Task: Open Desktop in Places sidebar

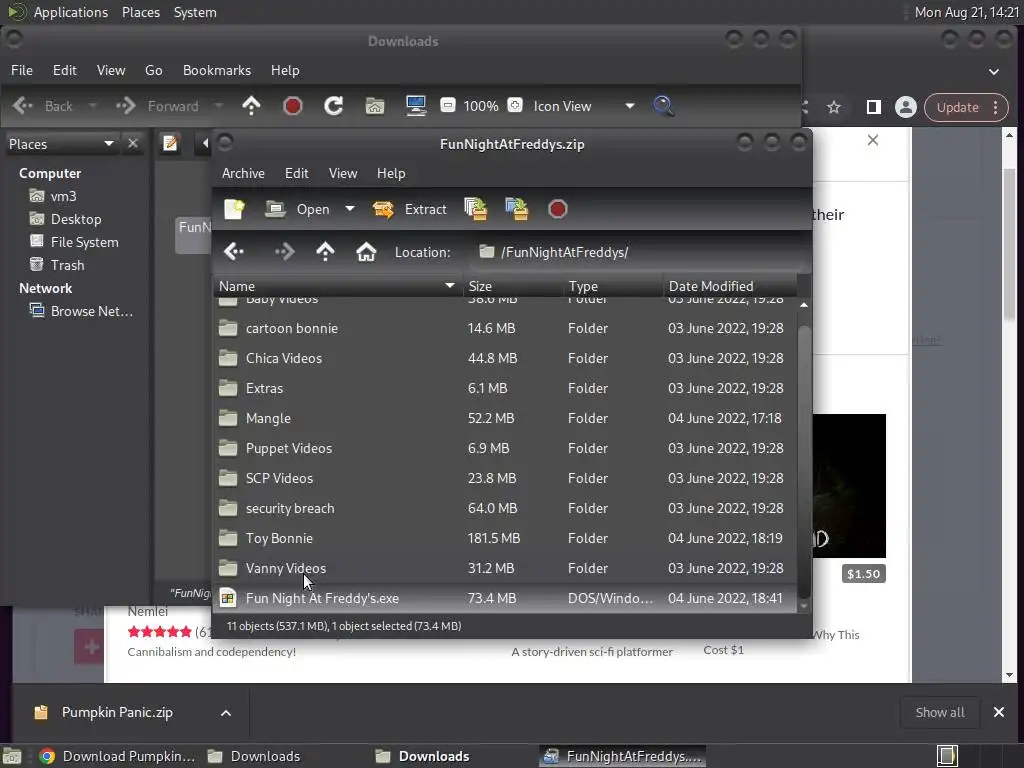Action: (76, 219)
